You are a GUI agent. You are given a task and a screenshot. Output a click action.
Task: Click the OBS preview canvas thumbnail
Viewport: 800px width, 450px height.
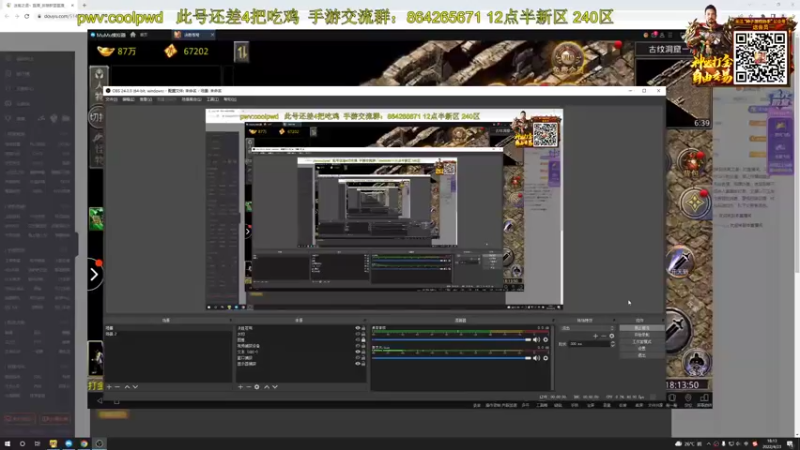(384, 209)
